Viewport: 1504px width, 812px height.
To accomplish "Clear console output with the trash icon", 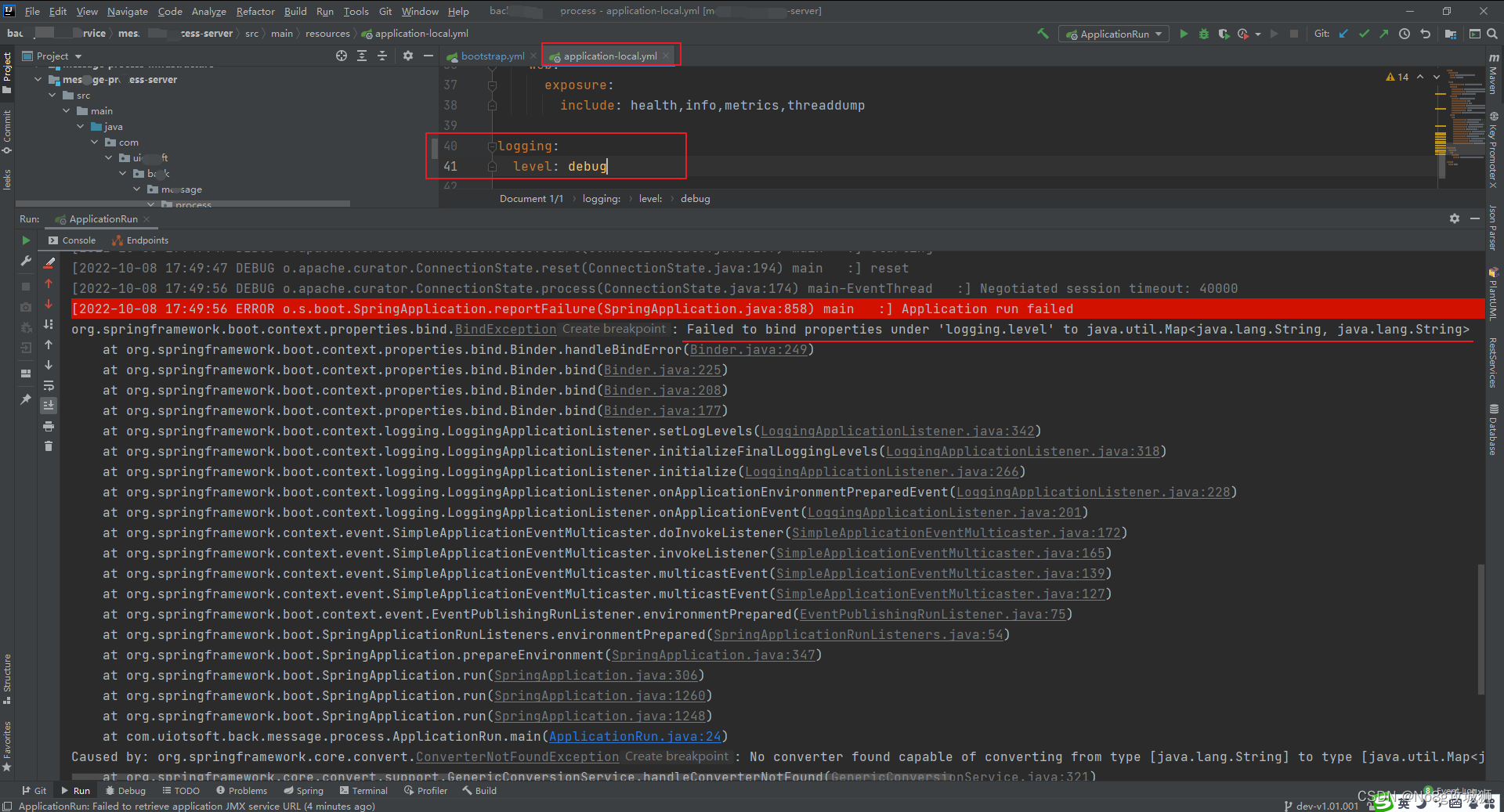I will pos(49,445).
